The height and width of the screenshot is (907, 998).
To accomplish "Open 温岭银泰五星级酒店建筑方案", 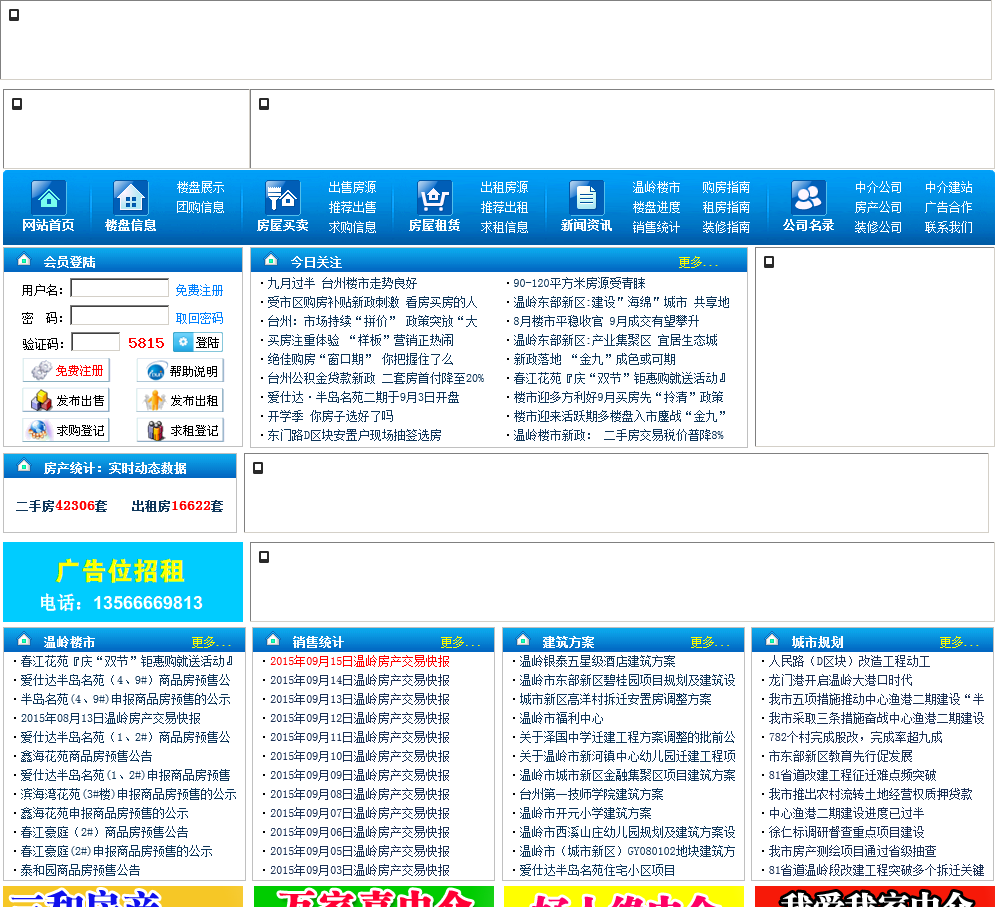I will 597,661.
